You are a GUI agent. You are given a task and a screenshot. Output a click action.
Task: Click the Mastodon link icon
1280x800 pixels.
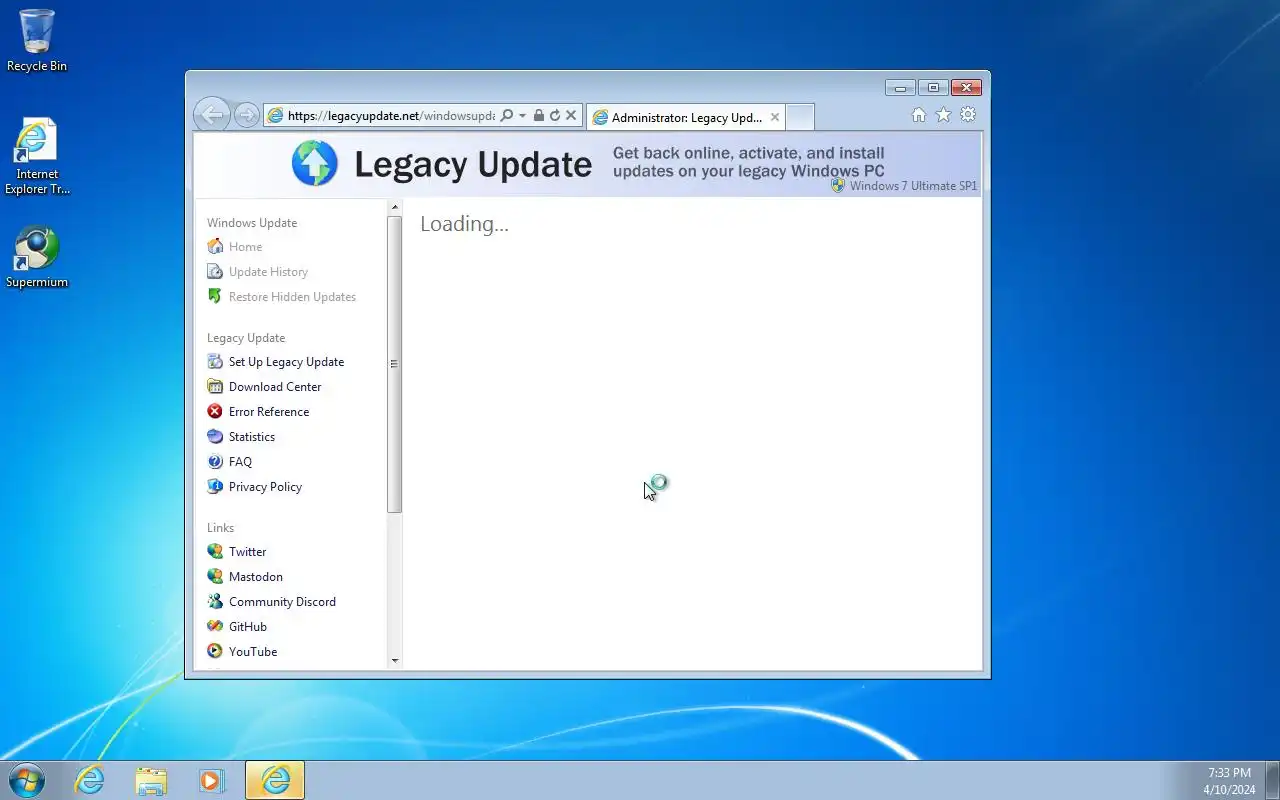pos(214,576)
